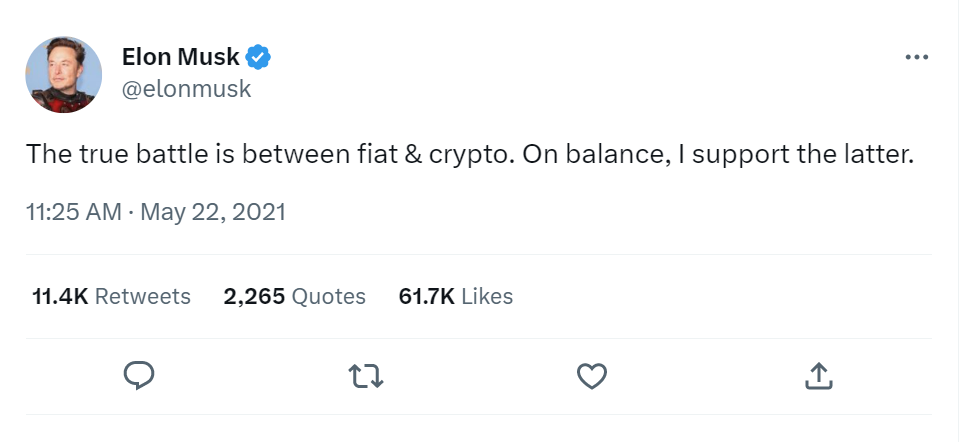
Task: Click the May 22, 2021 date
Action: point(215,212)
